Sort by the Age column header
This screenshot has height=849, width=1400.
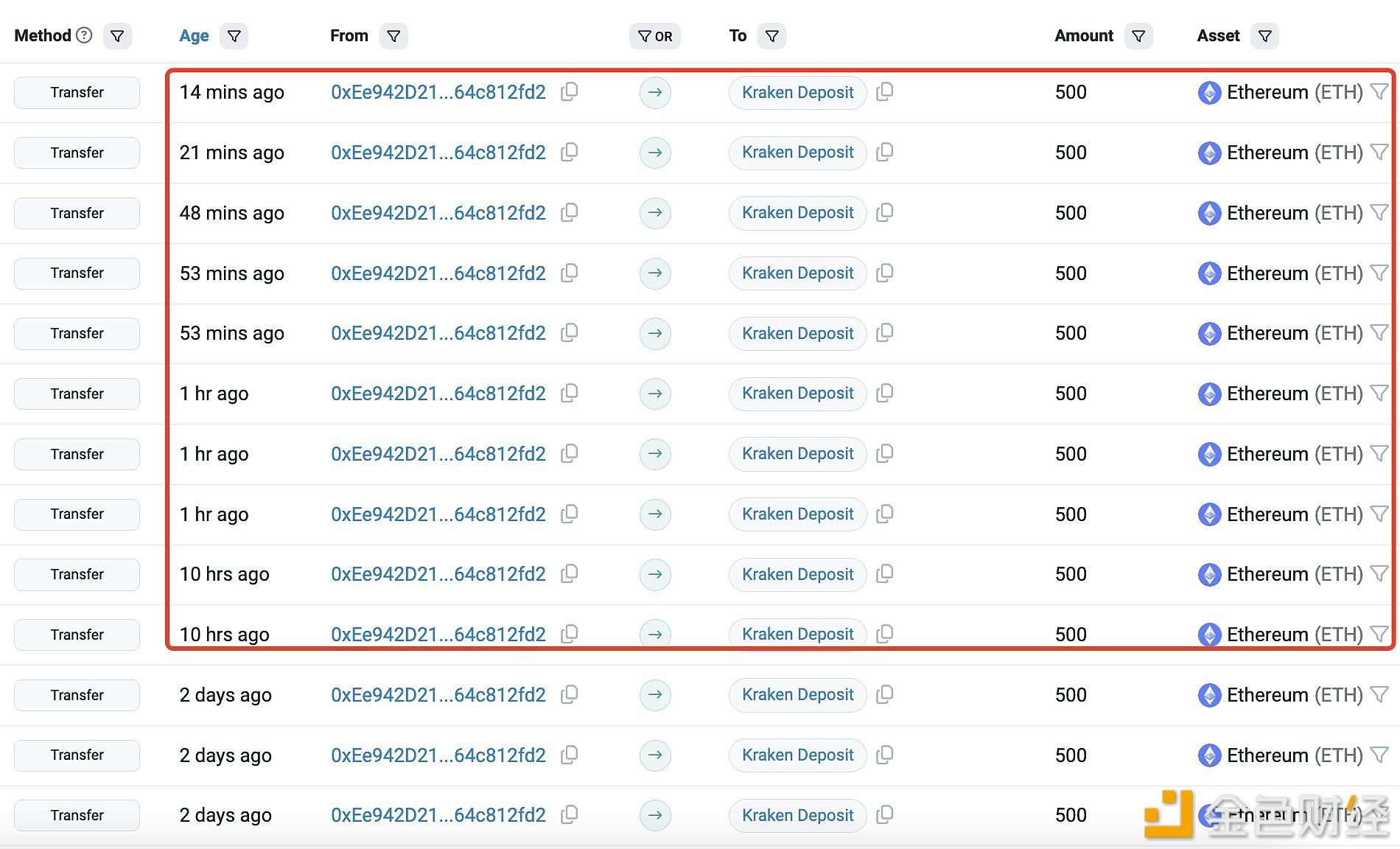click(x=194, y=35)
